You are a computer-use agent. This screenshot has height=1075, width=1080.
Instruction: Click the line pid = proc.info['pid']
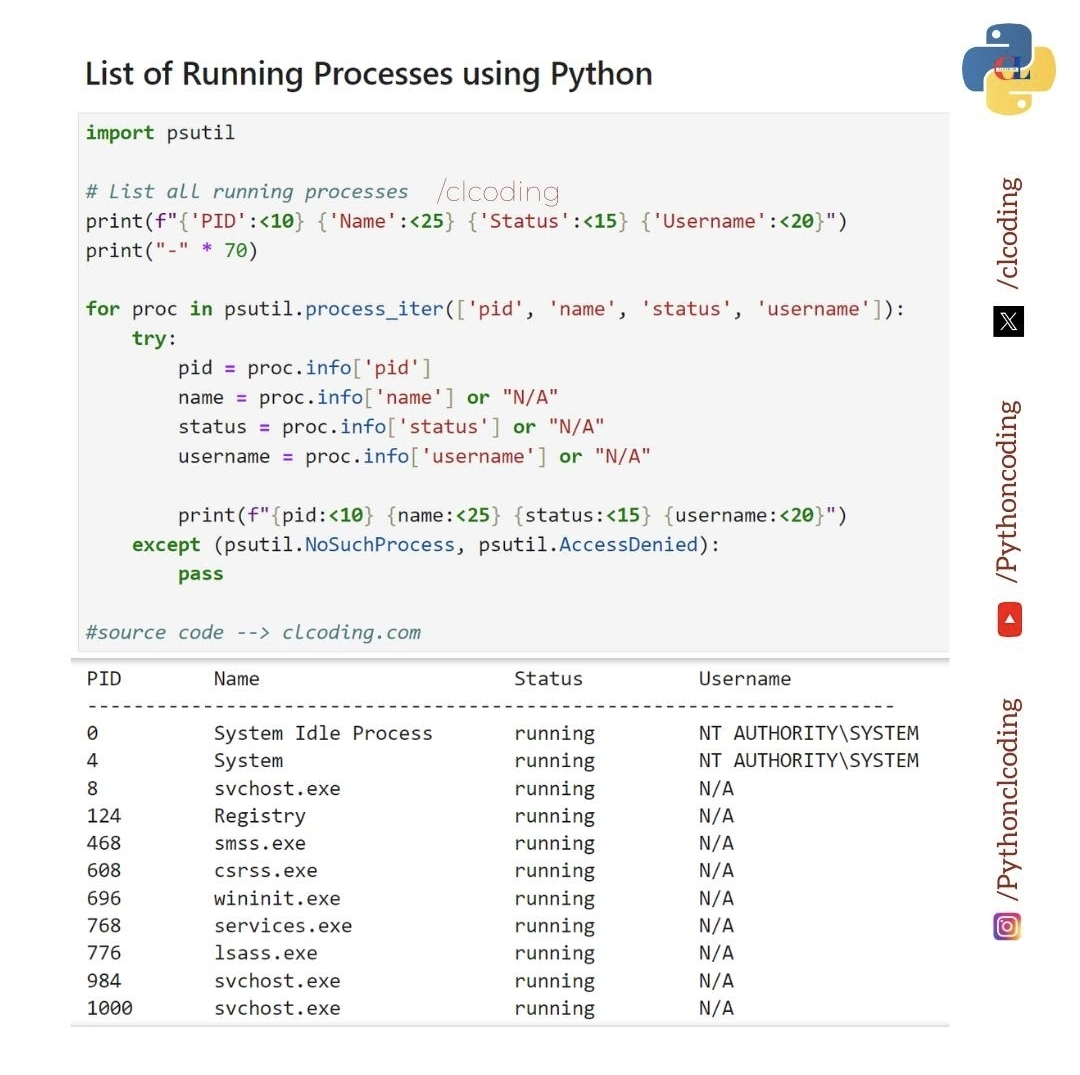[304, 368]
